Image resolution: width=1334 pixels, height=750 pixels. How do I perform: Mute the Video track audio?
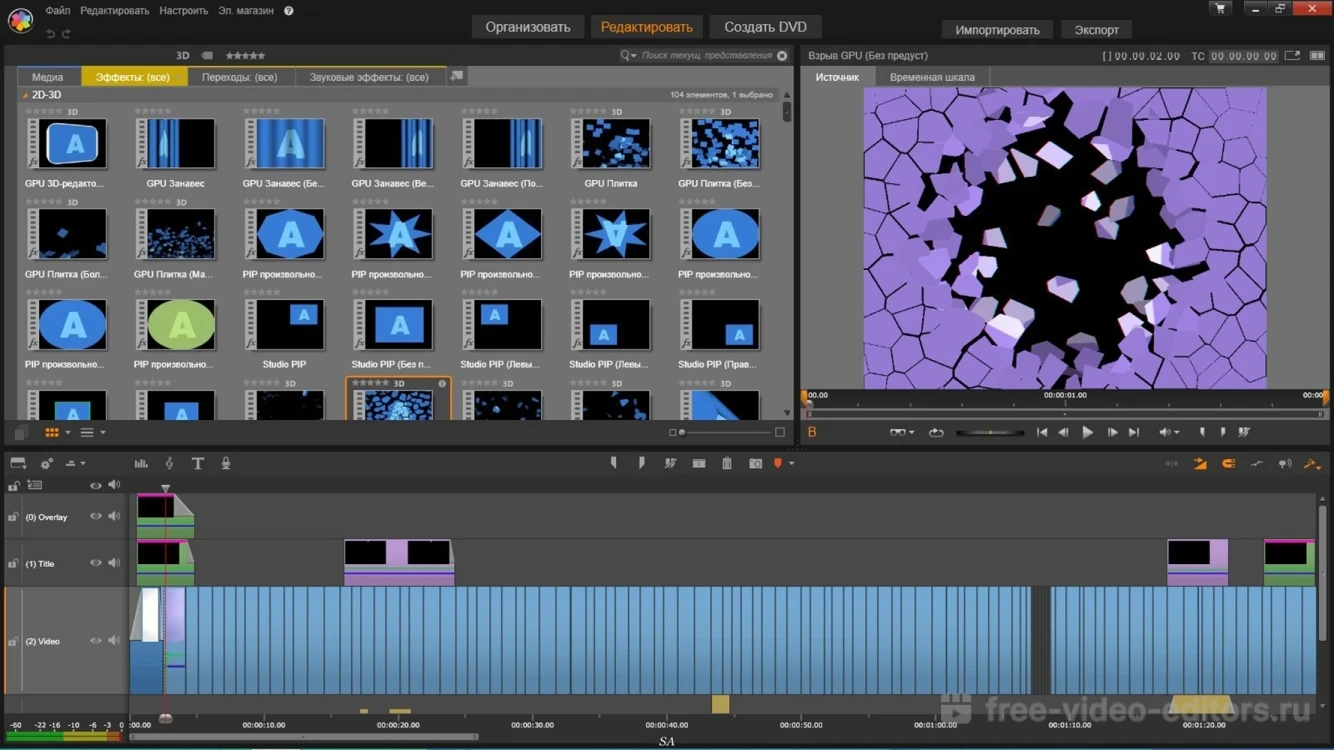pyautogui.click(x=114, y=641)
